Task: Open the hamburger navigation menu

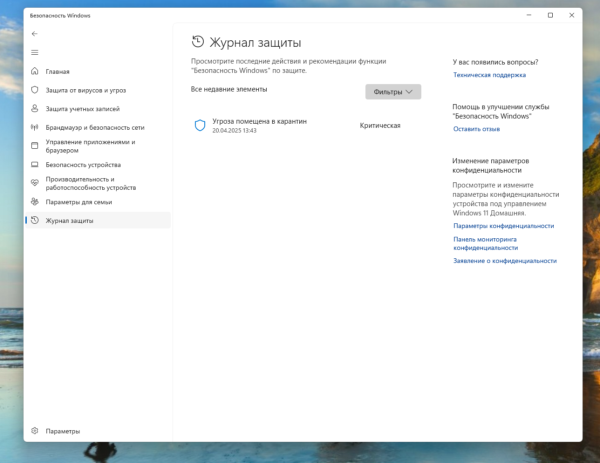Action: click(x=34, y=52)
